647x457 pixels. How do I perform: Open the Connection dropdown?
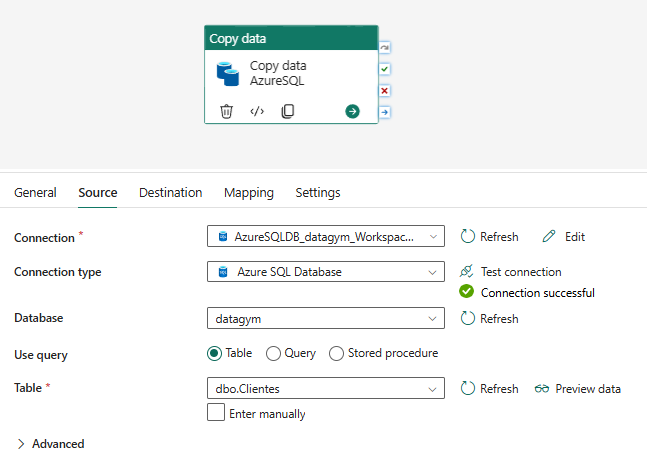pos(326,236)
